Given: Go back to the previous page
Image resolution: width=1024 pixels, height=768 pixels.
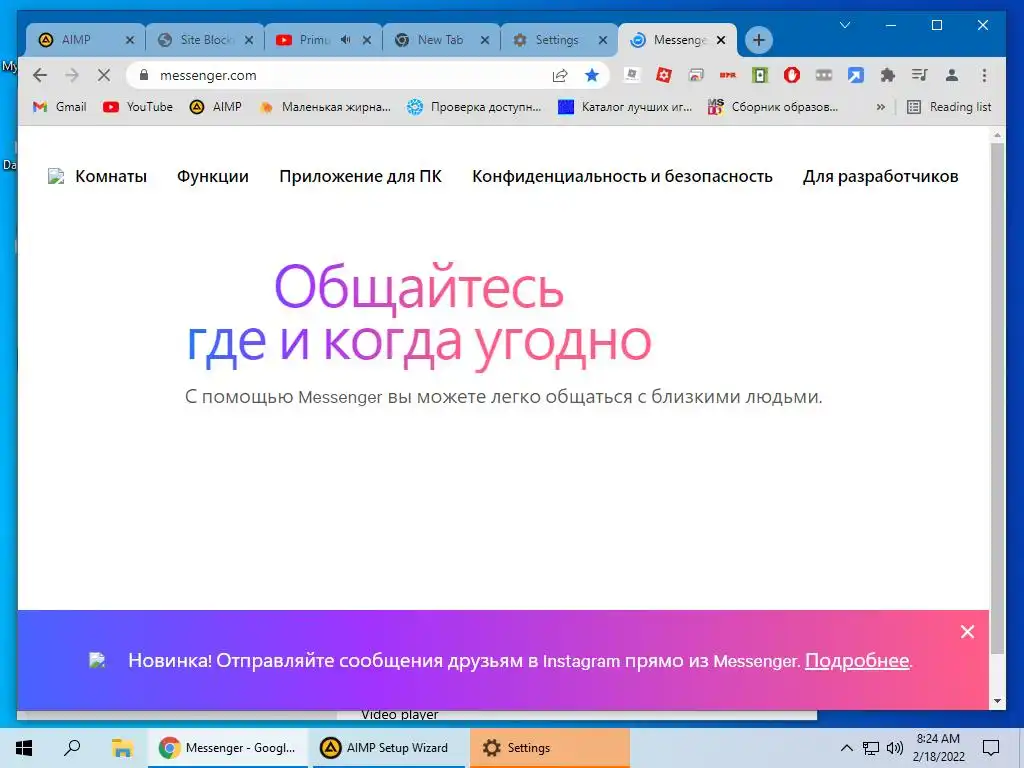Looking at the screenshot, I should (x=40, y=75).
